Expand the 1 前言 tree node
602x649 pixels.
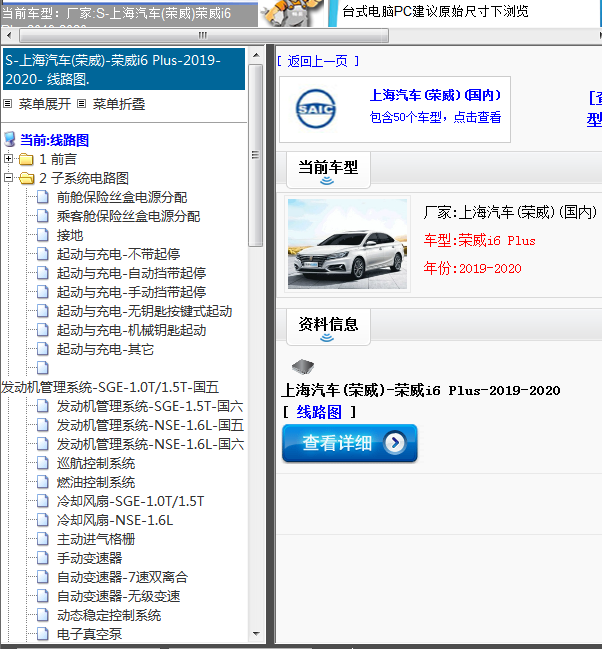click(x=9, y=159)
